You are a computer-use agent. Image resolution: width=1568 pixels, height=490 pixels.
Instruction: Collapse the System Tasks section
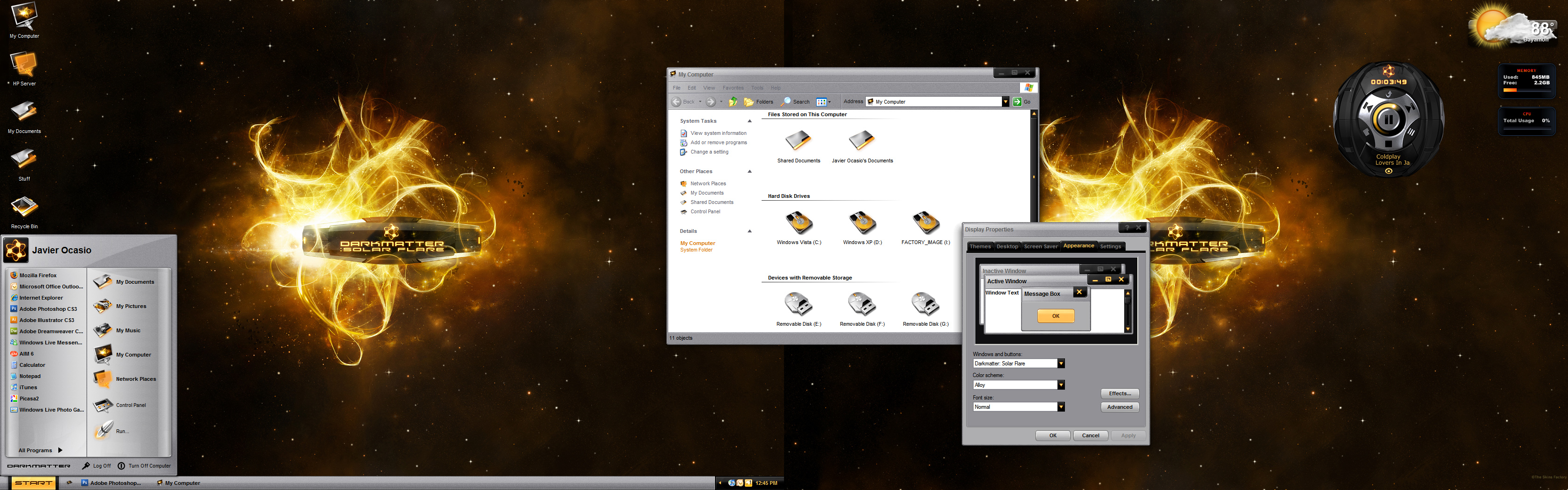749,121
